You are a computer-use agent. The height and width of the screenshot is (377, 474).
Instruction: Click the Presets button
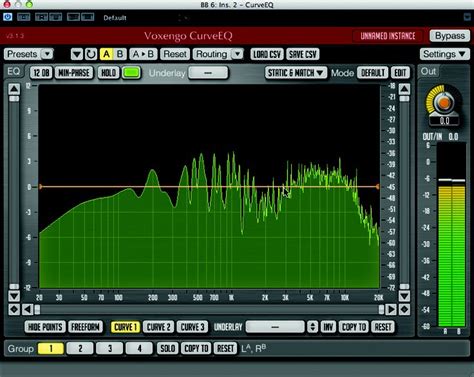22,54
